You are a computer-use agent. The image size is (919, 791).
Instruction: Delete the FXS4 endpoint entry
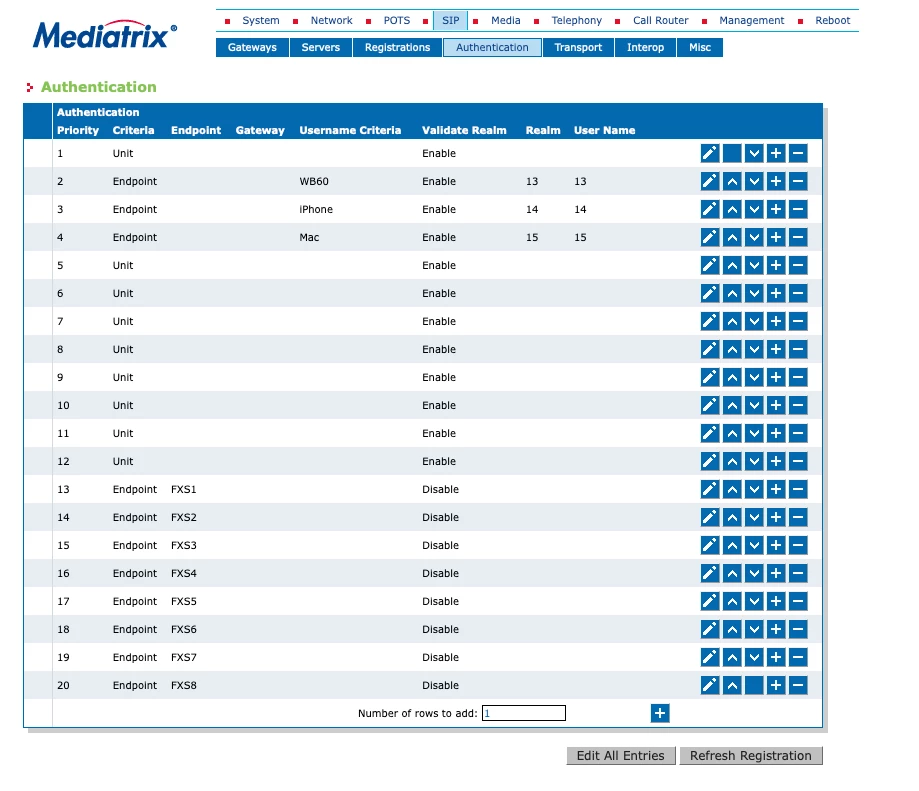(798, 573)
